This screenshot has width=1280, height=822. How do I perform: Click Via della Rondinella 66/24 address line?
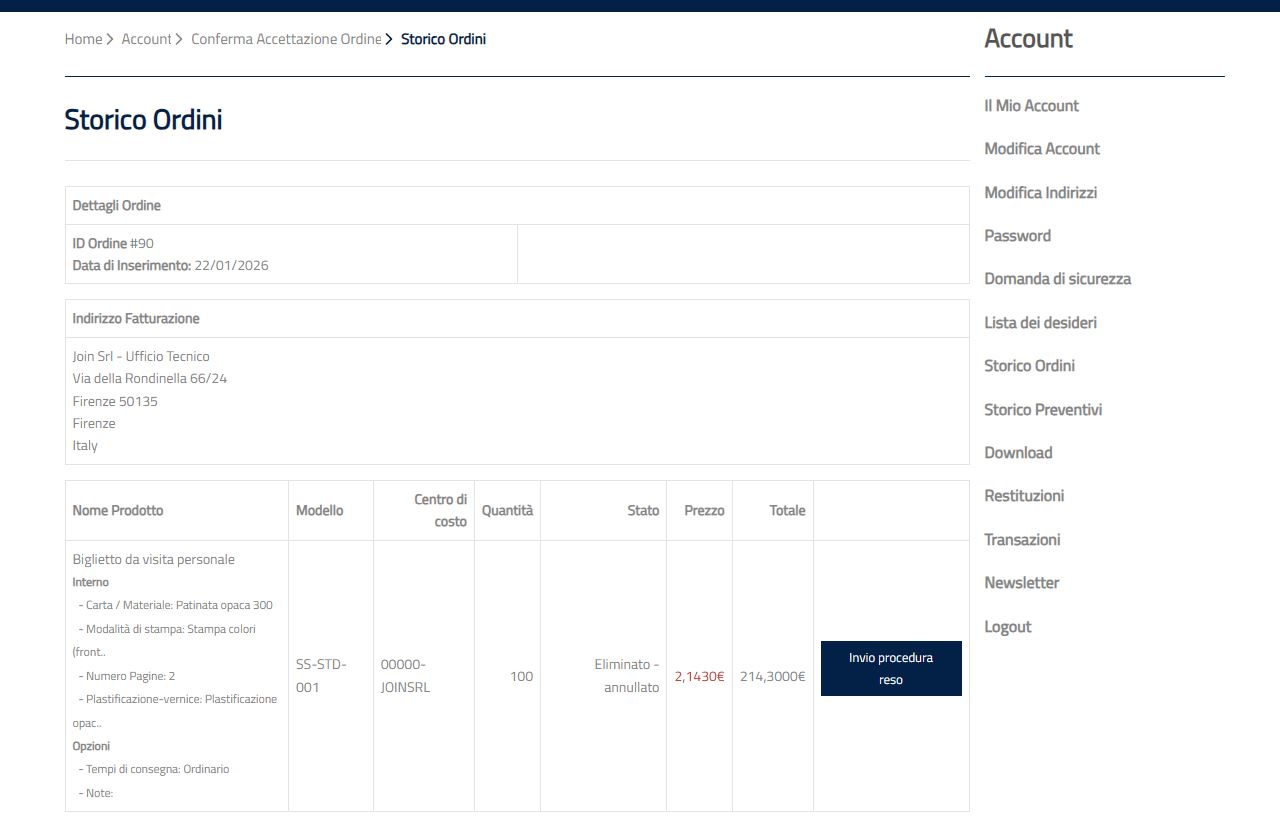[x=150, y=378]
